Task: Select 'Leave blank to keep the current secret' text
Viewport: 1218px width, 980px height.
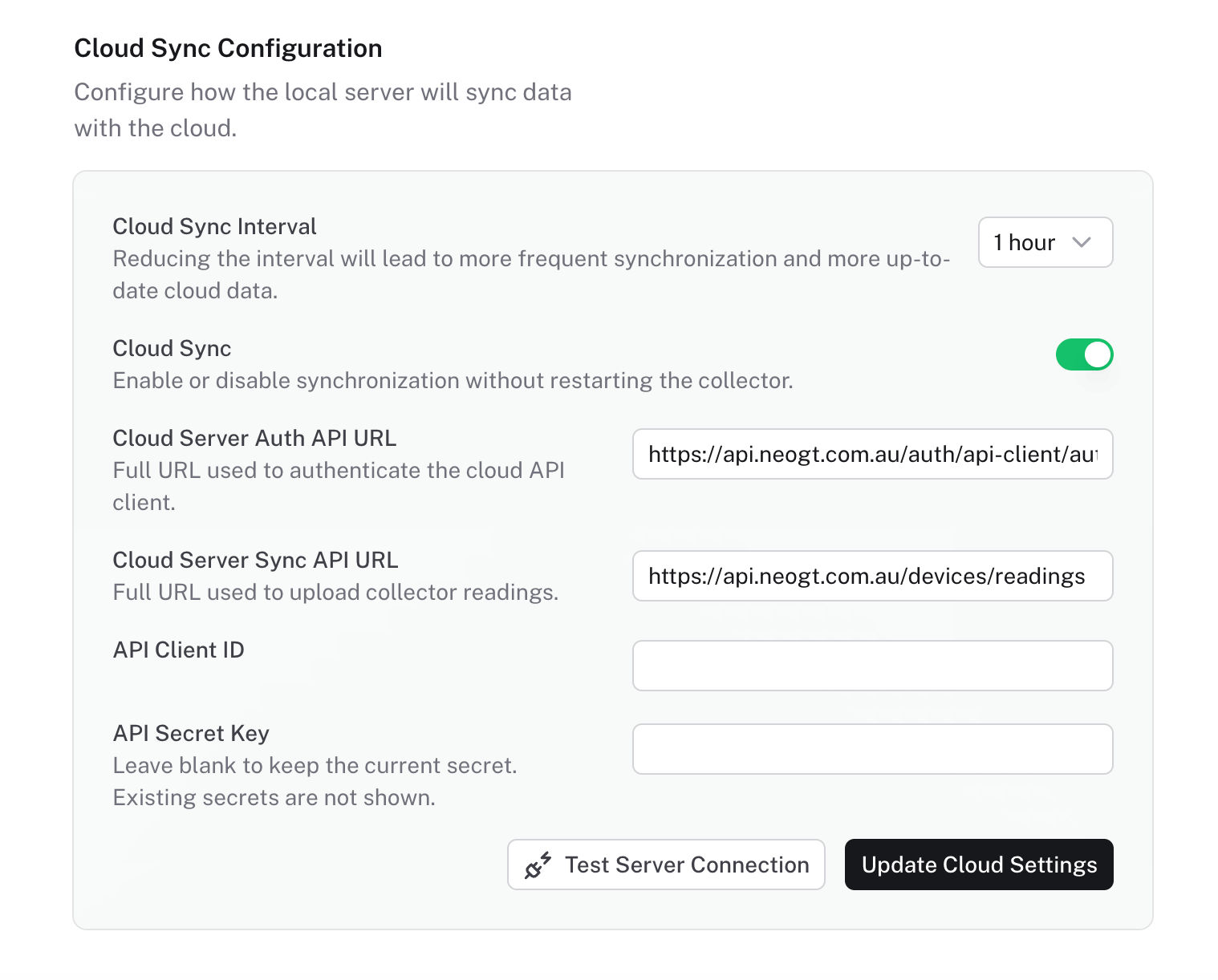Action: click(315, 765)
